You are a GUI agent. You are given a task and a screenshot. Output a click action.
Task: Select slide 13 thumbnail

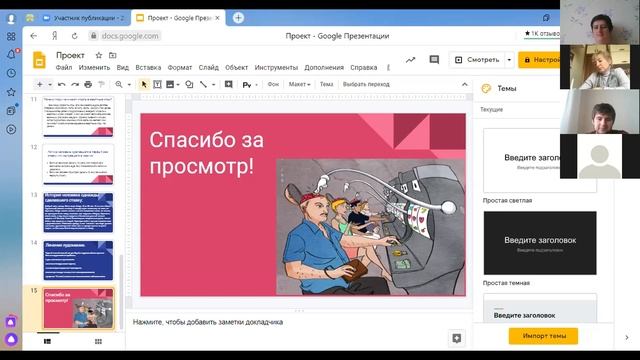coord(78,212)
